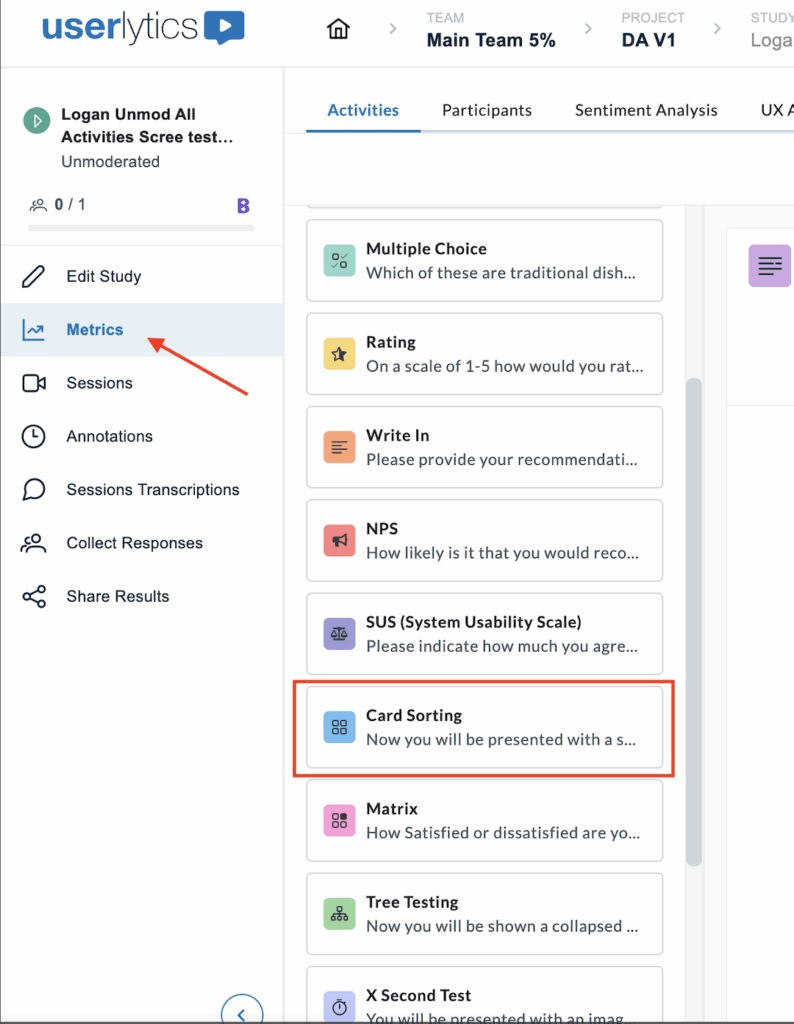Click the participant progress bar
The width and height of the screenshot is (794, 1024).
(140, 227)
